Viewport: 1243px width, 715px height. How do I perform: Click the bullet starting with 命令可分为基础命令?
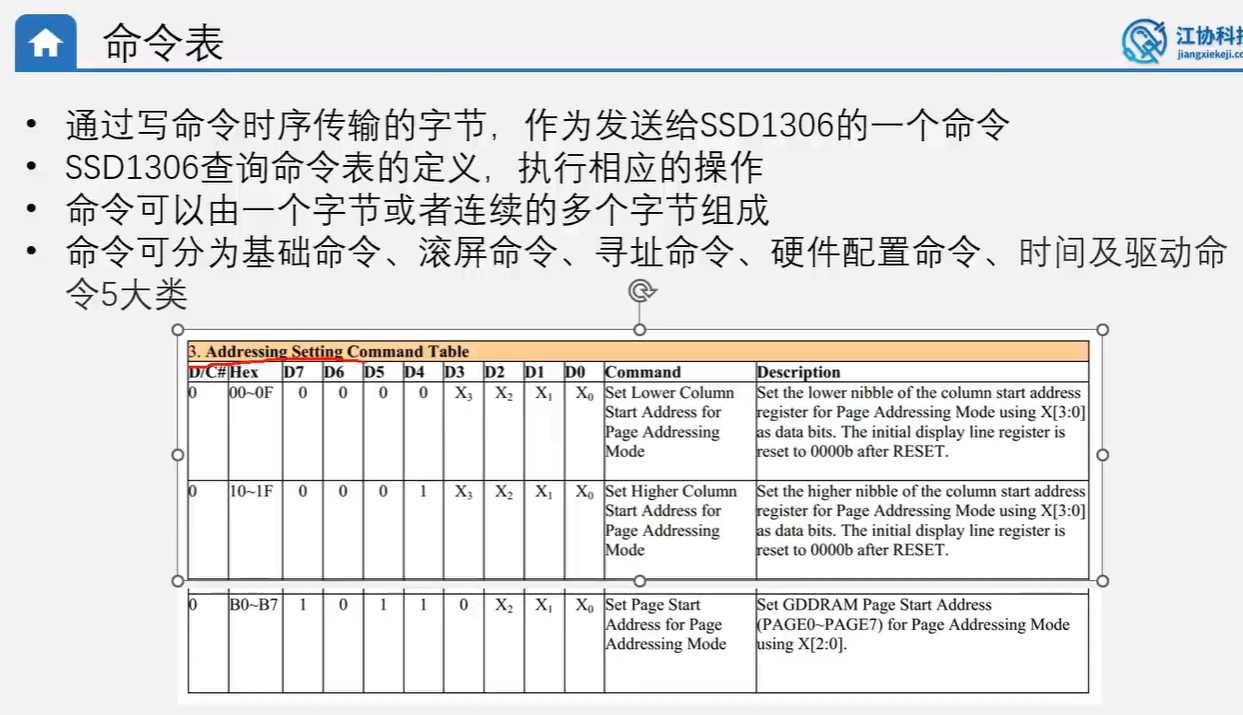646,273
